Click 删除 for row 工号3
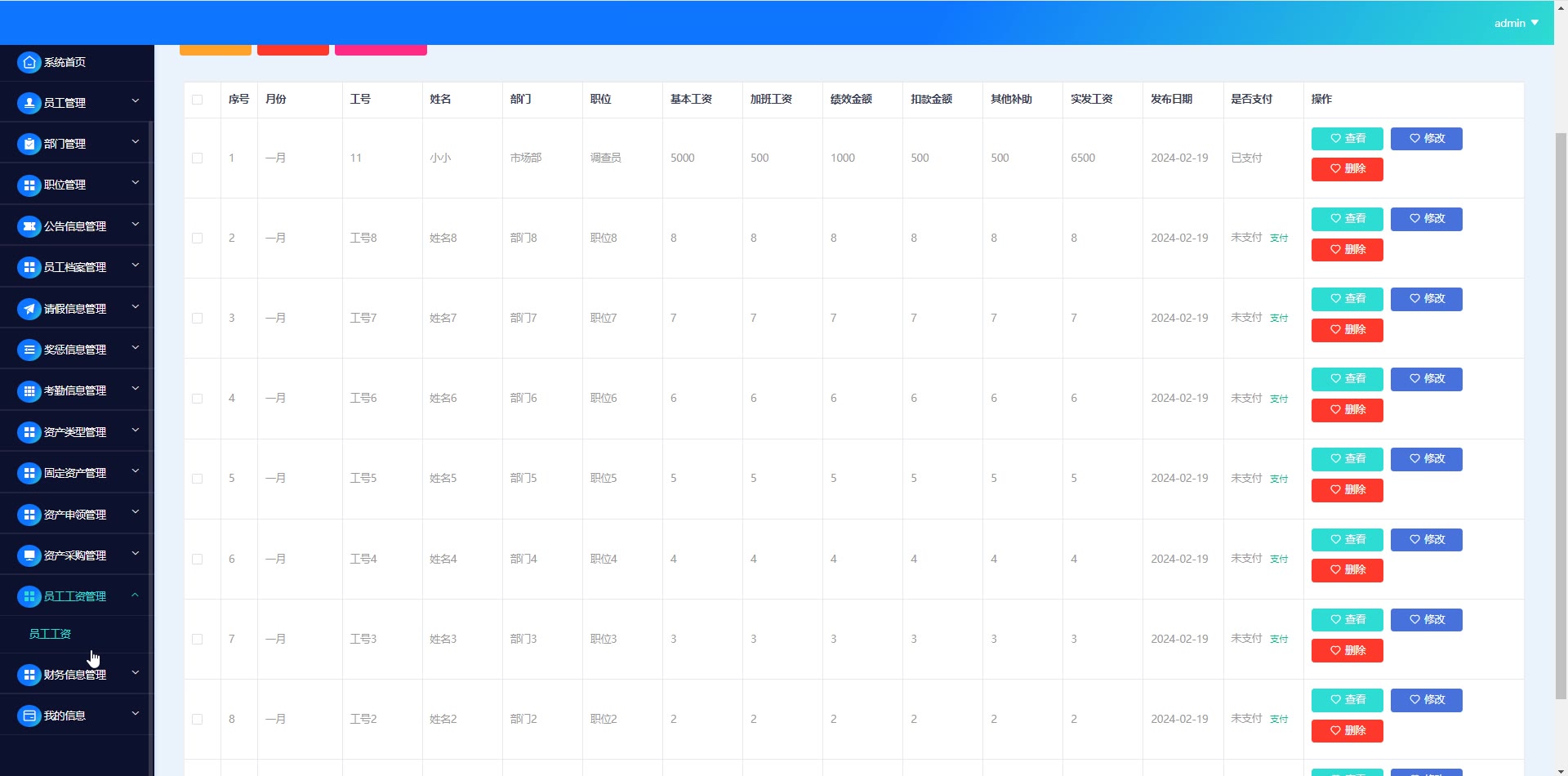The width and height of the screenshot is (1568, 776). [1347, 650]
